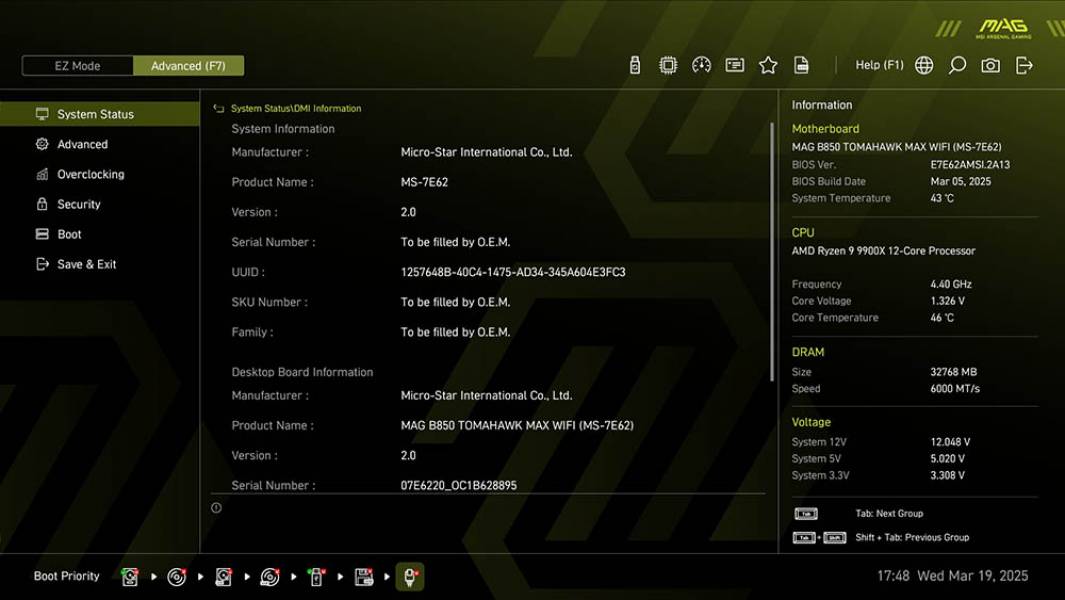Click the 'Tab: Next Group' hint
Screen dimensions: 1065x600
(x=889, y=514)
